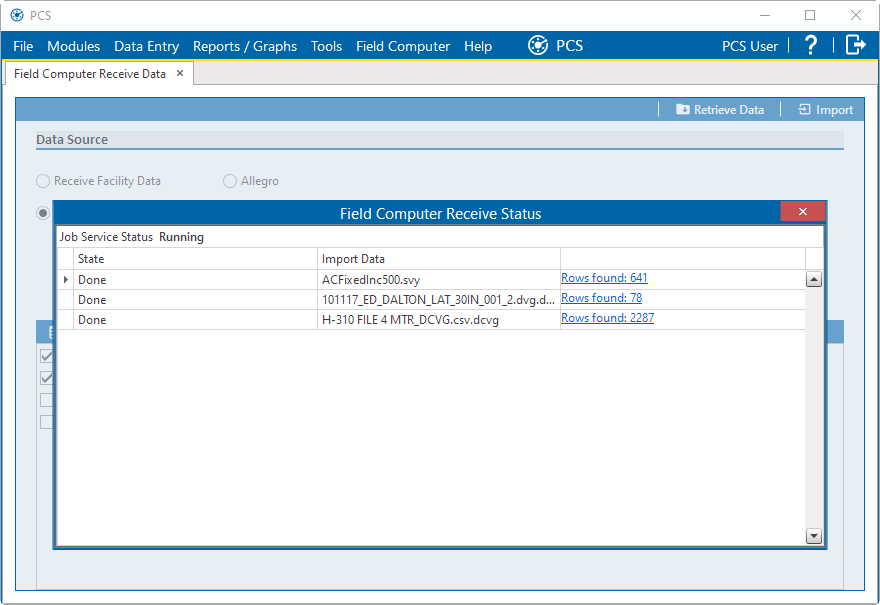Open the Modules menu
Screen dimensions: 880x605
click(x=73, y=46)
